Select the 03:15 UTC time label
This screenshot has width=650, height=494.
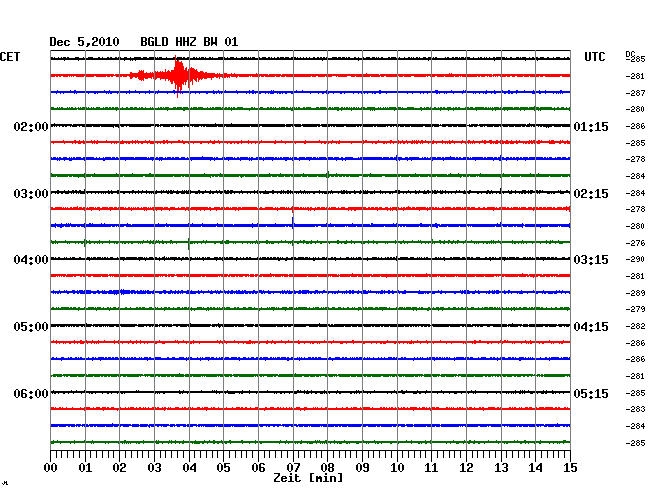click(590, 260)
